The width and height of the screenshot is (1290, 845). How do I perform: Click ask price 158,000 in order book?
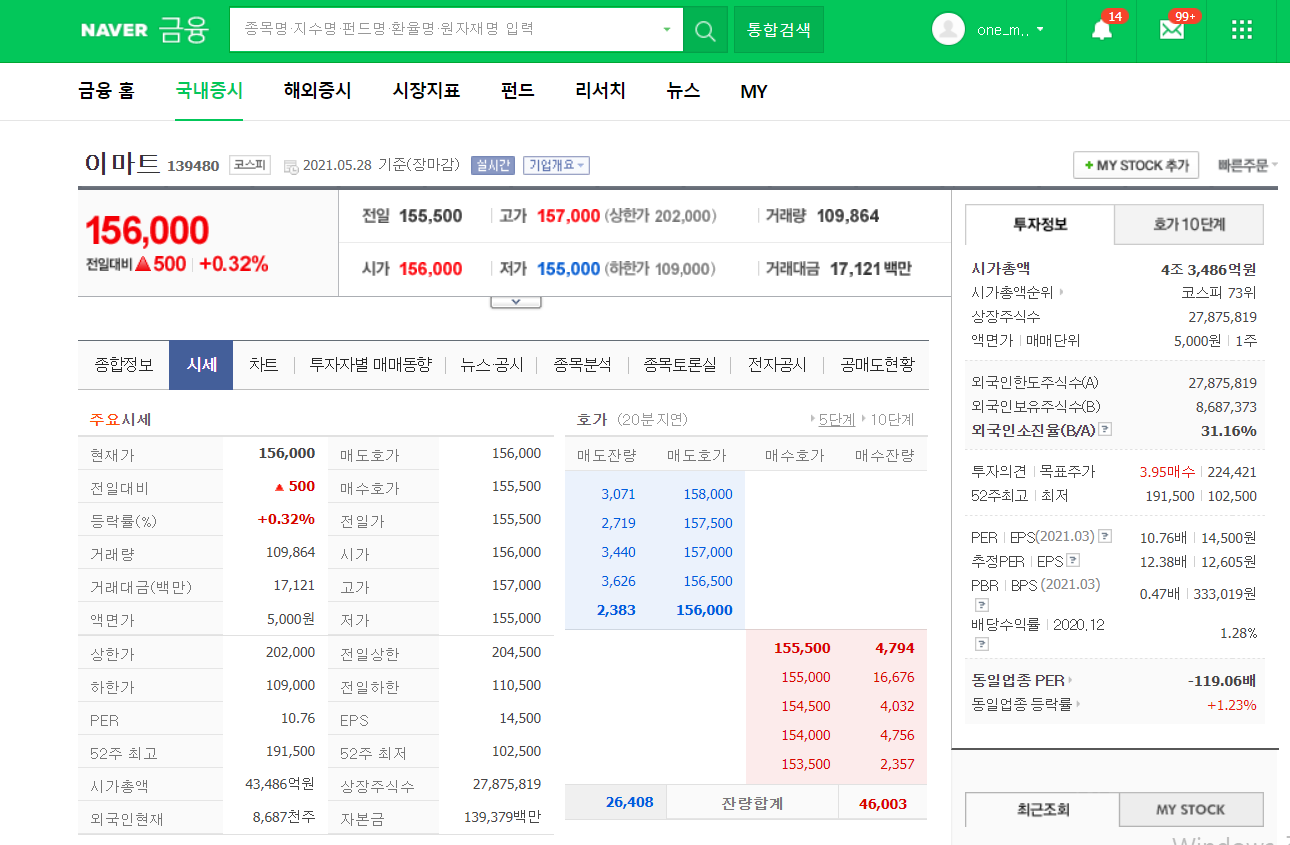[x=708, y=494]
